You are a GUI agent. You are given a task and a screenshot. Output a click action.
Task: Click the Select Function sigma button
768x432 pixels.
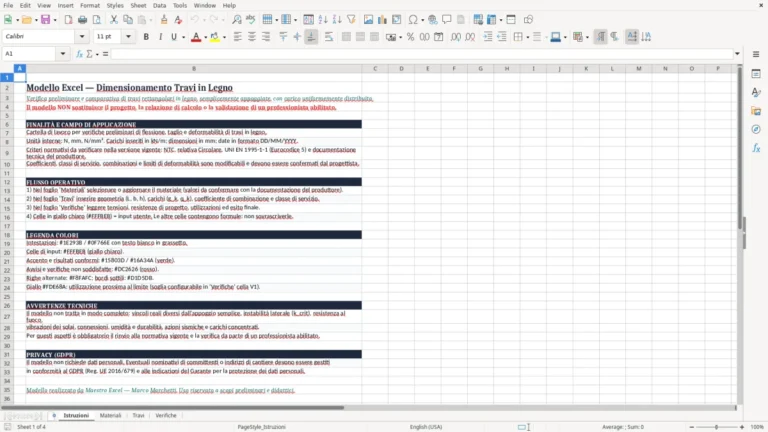point(90,54)
